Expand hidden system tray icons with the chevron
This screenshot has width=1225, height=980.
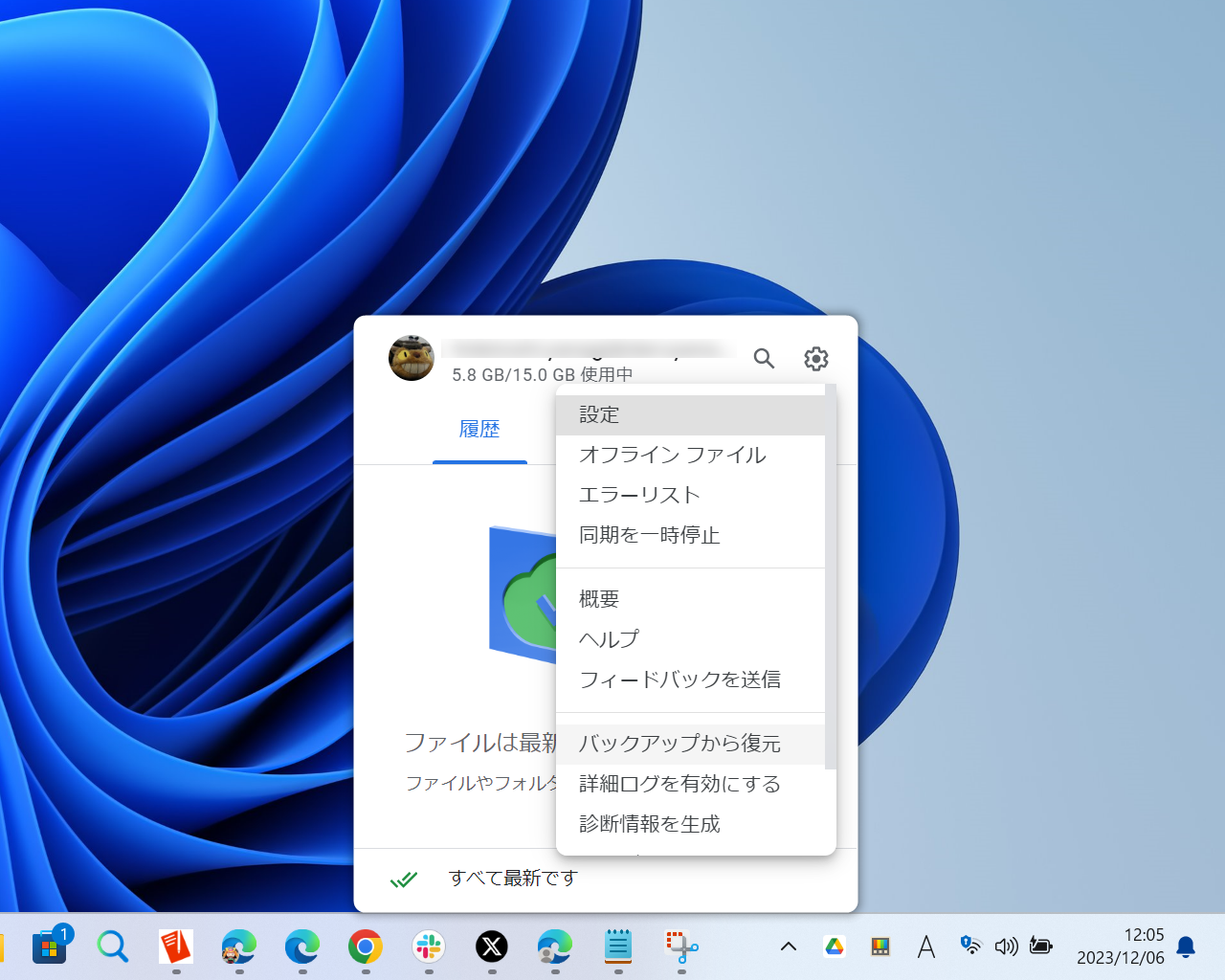788,947
